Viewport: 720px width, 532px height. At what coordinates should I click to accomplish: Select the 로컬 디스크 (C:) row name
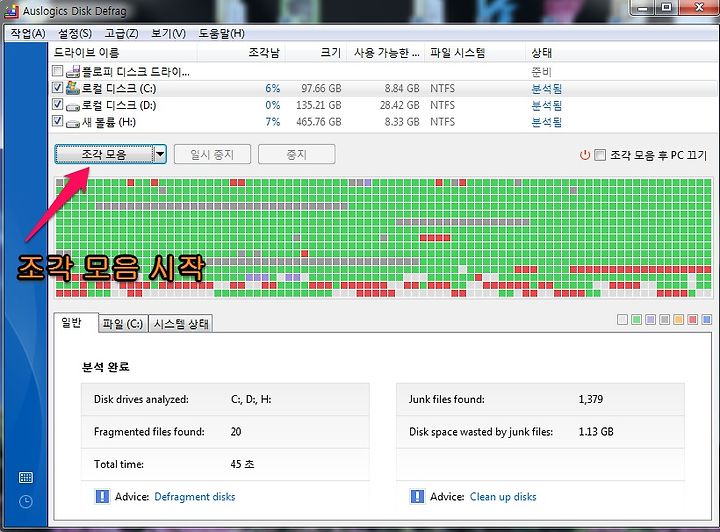tap(118, 89)
